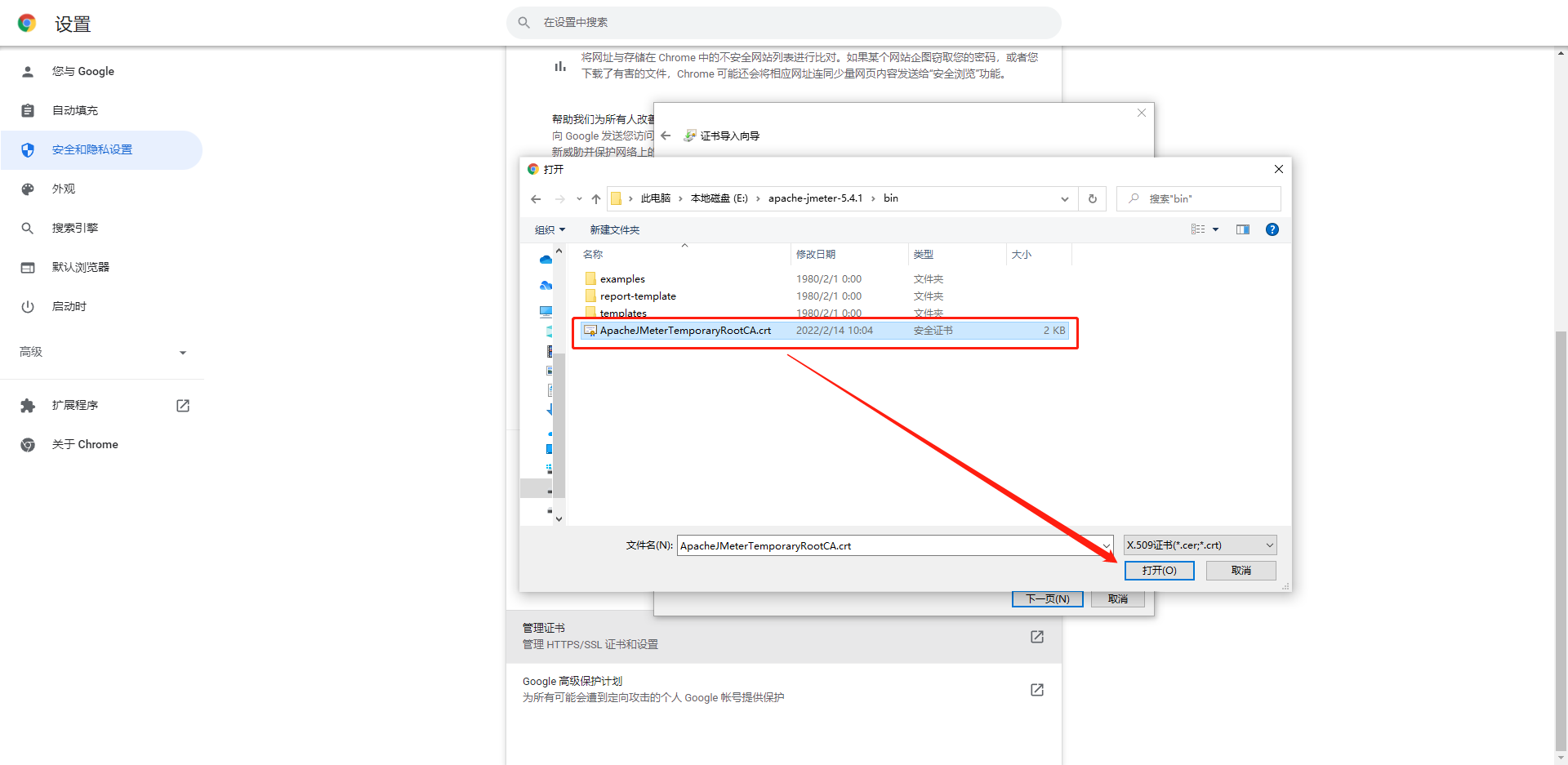This screenshot has height=765, width=1568.
Task: Open help in the file dialog
Action: pos(1272,230)
